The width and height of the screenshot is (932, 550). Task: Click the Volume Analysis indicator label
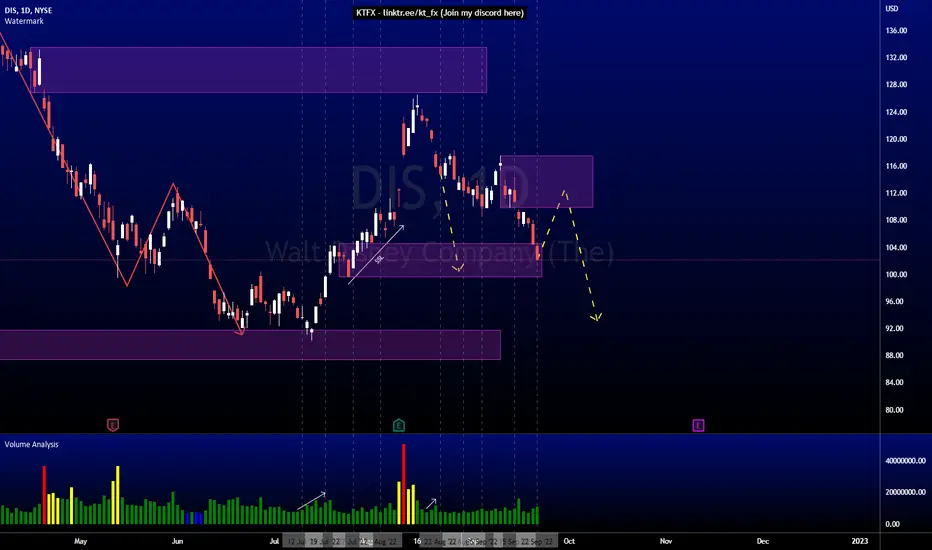(32, 444)
